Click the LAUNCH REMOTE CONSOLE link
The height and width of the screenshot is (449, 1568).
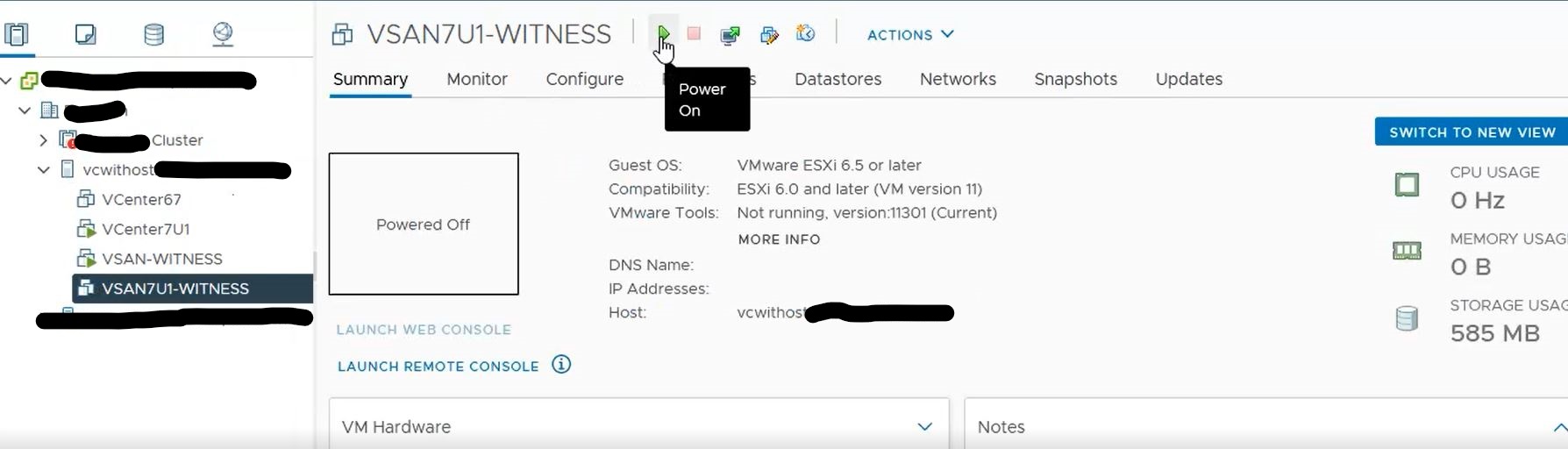click(438, 367)
